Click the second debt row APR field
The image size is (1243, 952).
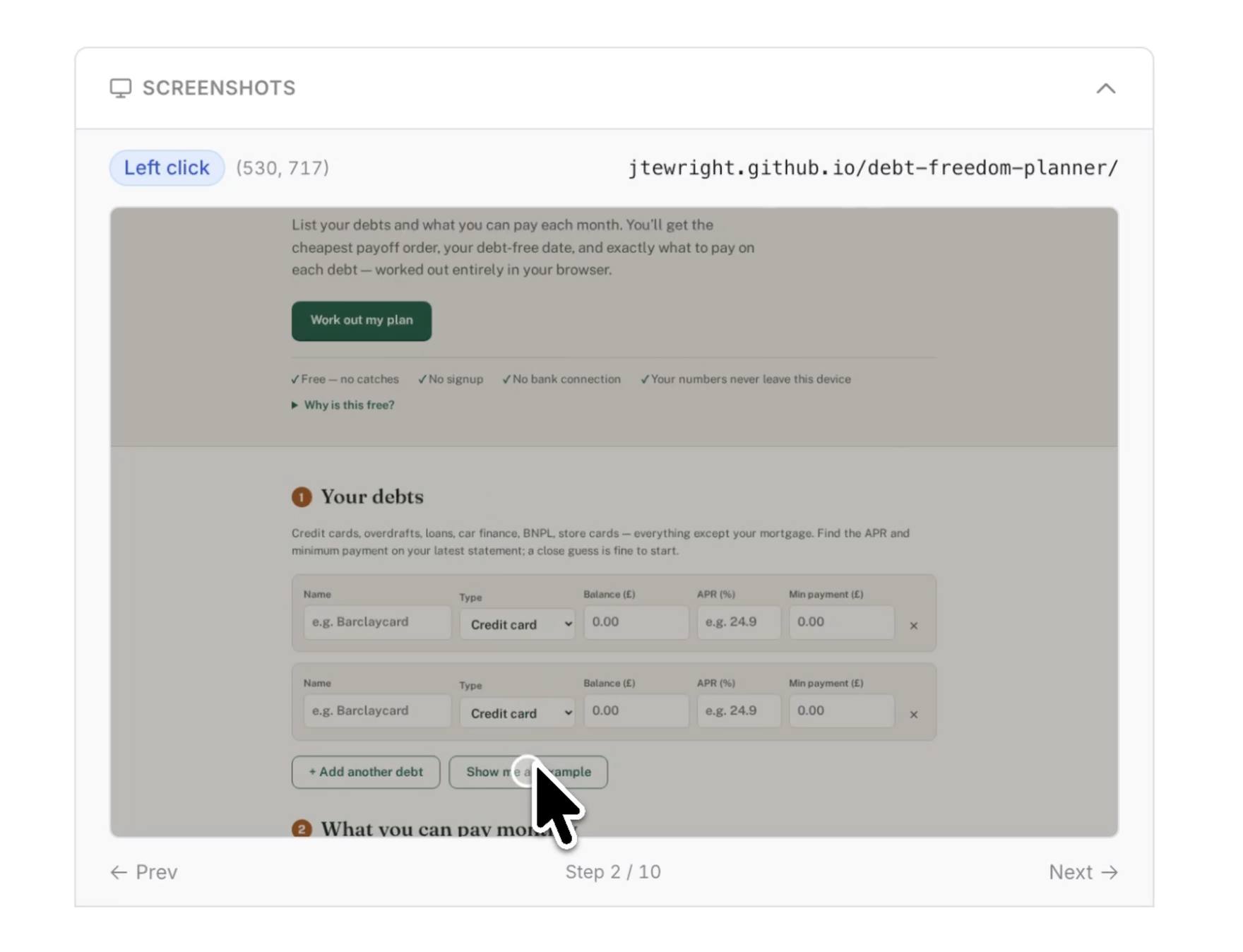[x=739, y=711]
